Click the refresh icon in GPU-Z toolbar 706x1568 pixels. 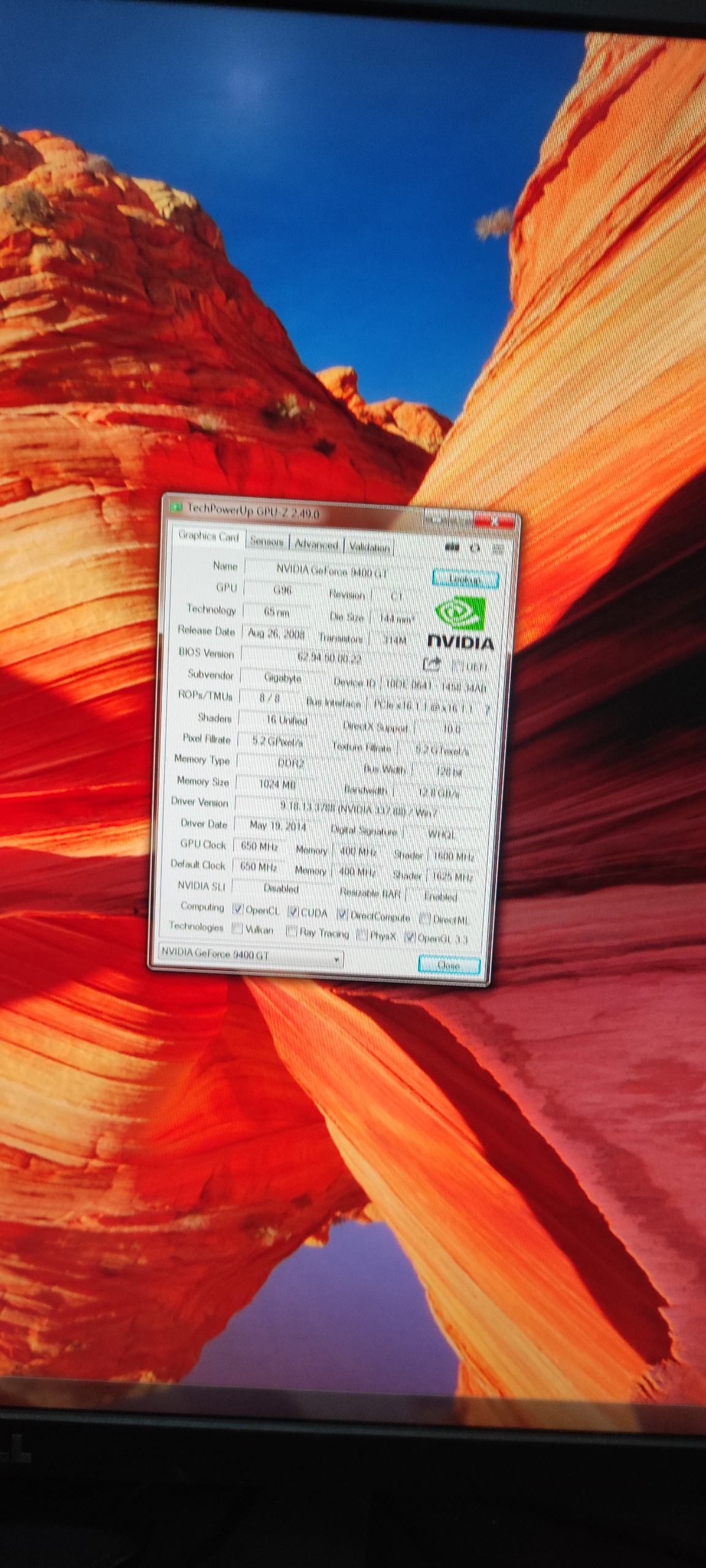(x=474, y=548)
